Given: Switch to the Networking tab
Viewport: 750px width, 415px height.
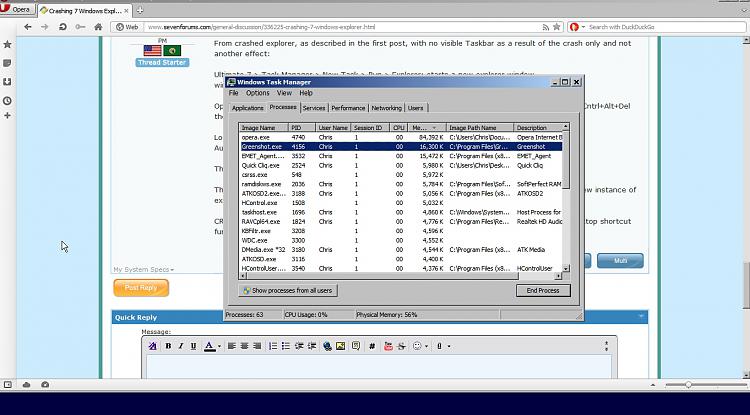Looking at the screenshot, I should (x=386, y=108).
